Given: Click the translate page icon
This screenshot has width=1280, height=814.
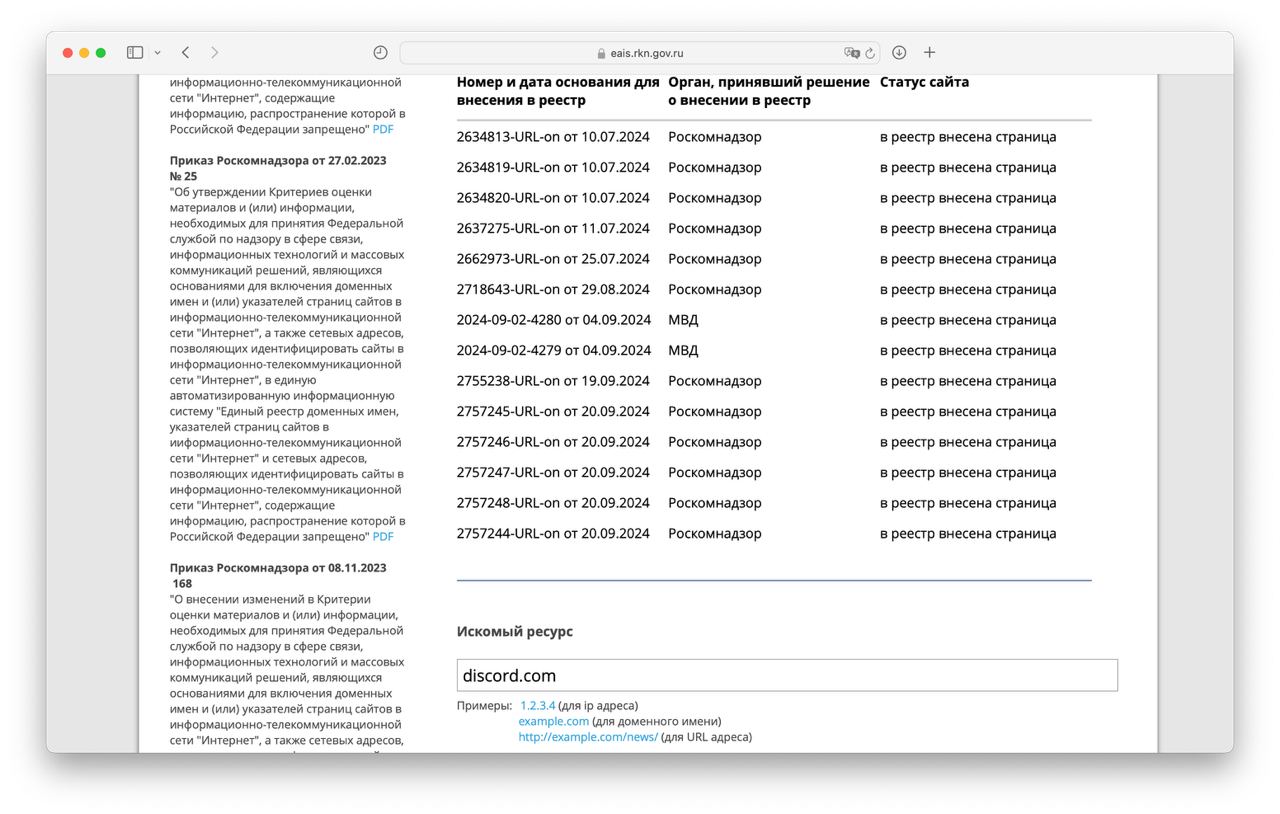Looking at the screenshot, I should point(851,53).
